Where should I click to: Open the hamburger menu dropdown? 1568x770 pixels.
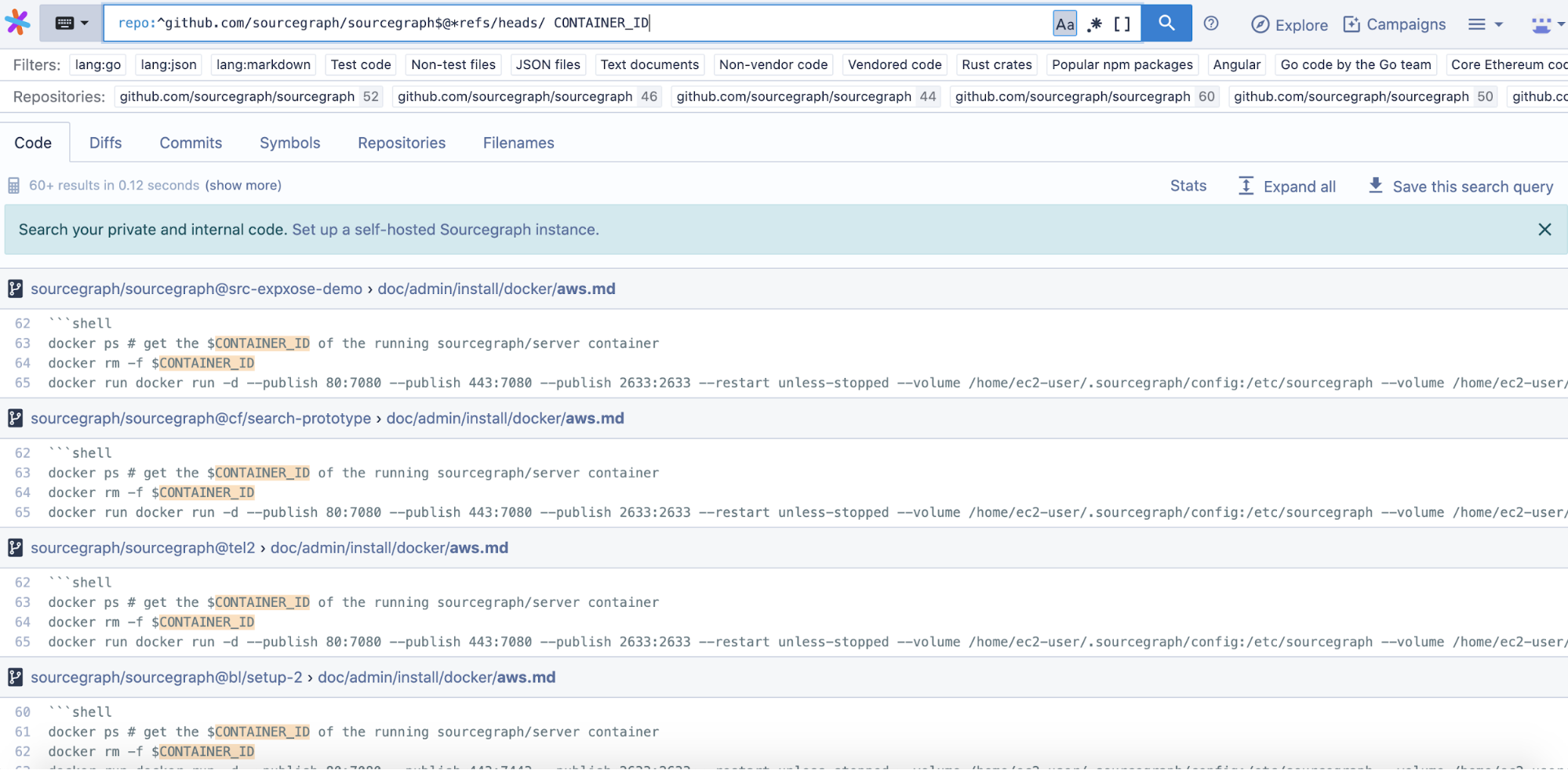click(x=1486, y=24)
